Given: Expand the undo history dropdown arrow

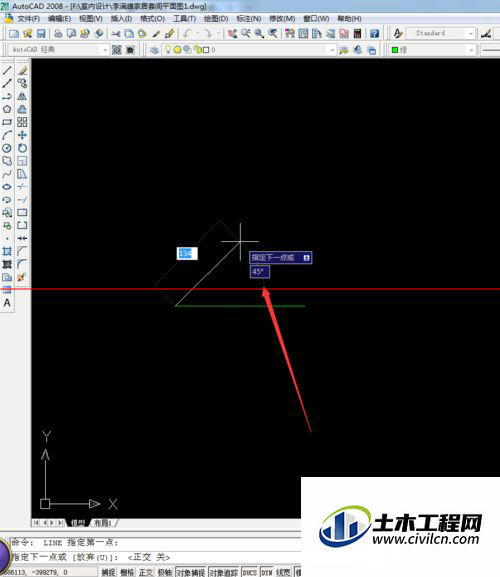Looking at the screenshot, I should [x=198, y=34].
